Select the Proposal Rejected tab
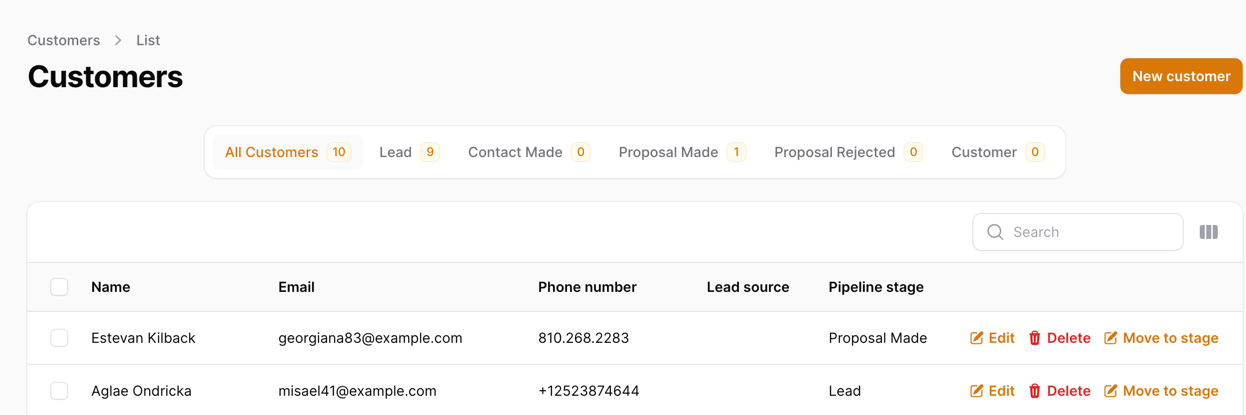This screenshot has height=415, width=1246. coord(848,152)
